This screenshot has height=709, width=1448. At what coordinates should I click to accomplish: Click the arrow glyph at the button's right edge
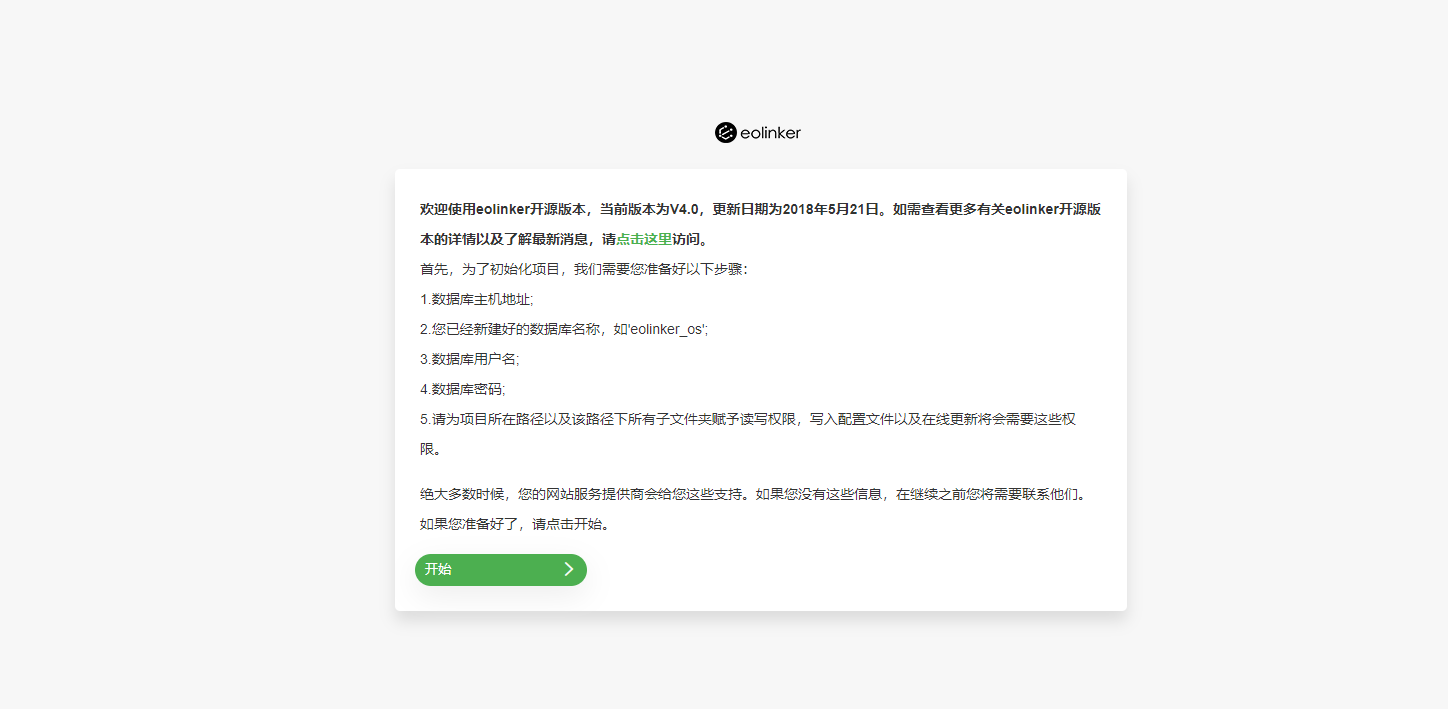570,569
